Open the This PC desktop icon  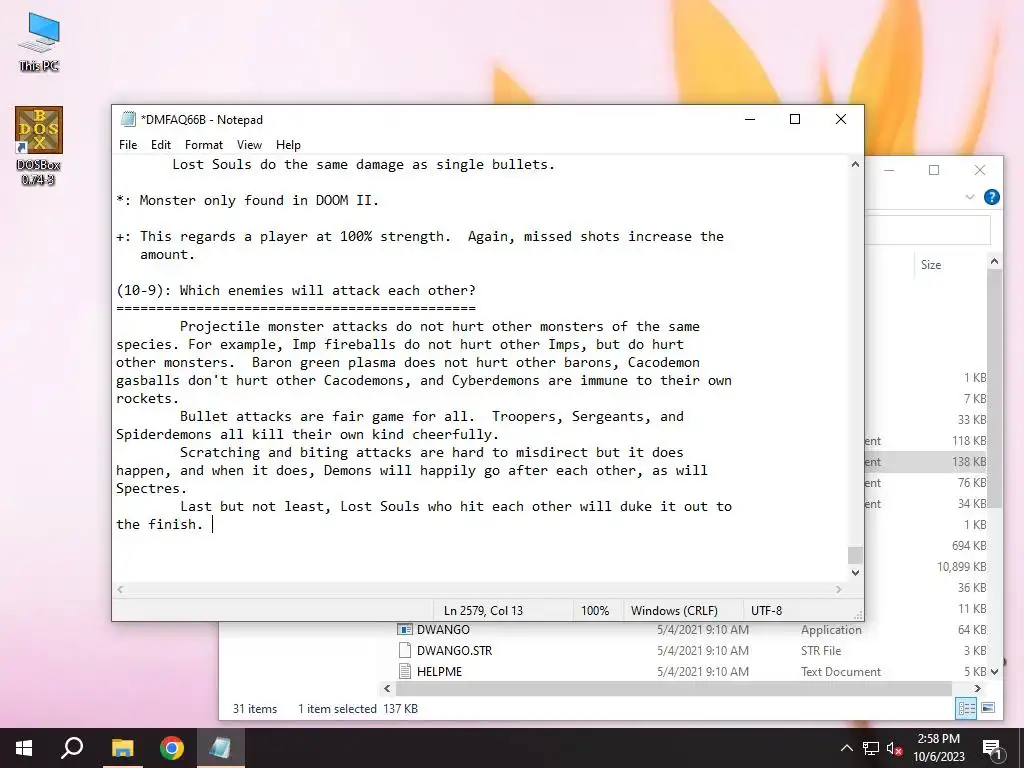coord(39,42)
